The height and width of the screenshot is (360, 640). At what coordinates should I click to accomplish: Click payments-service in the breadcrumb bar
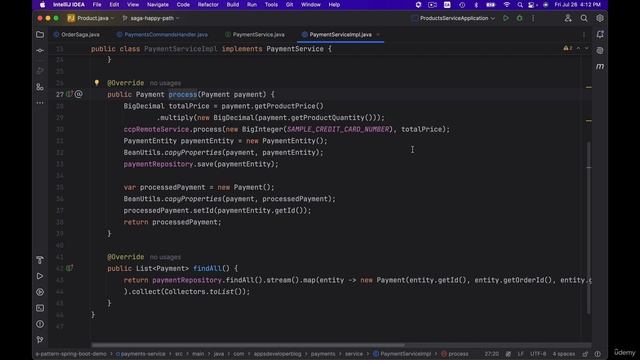[x=142, y=354]
